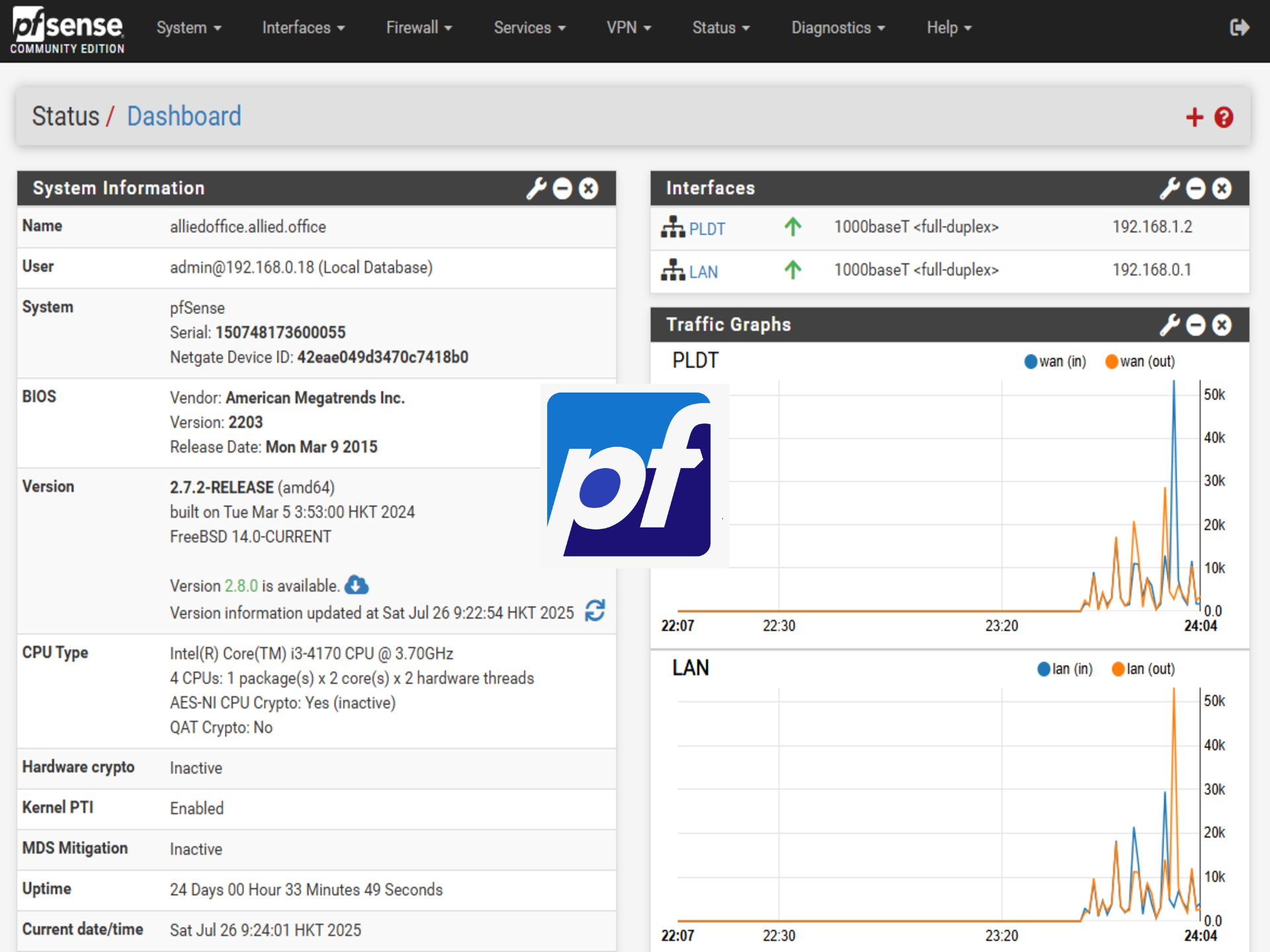Open the Services menu
This screenshot has width=1270, height=952.
pyautogui.click(x=530, y=28)
